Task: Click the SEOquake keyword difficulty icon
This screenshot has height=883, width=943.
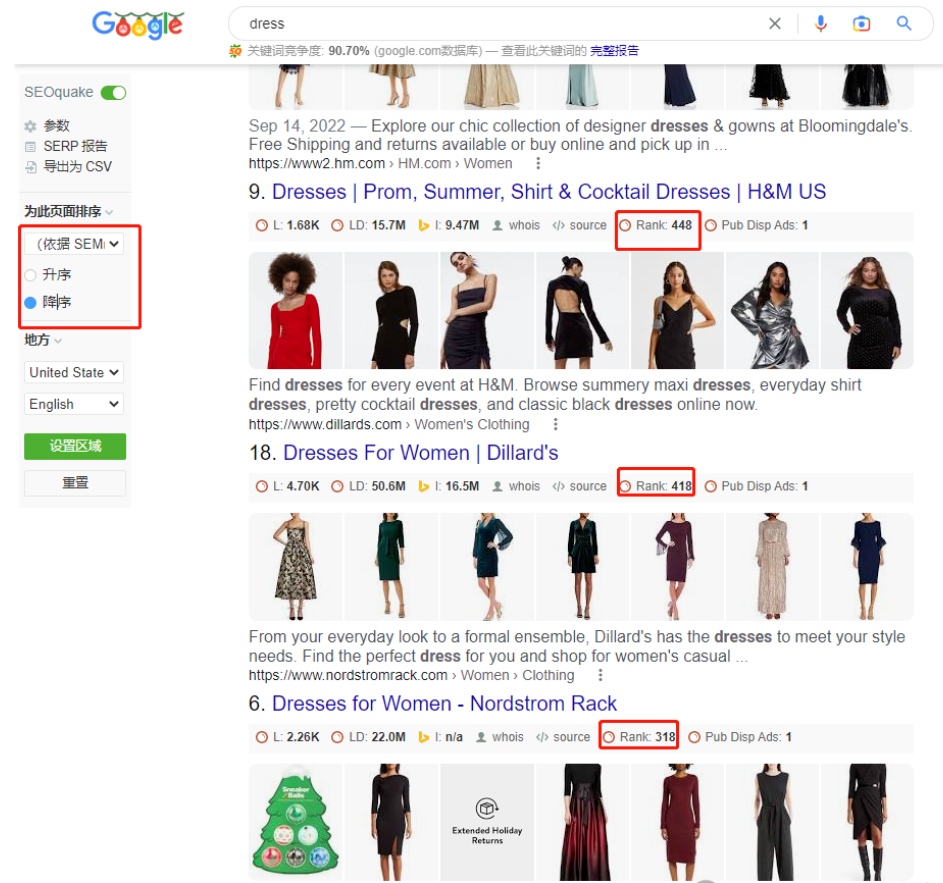Action: tap(235, 51)
